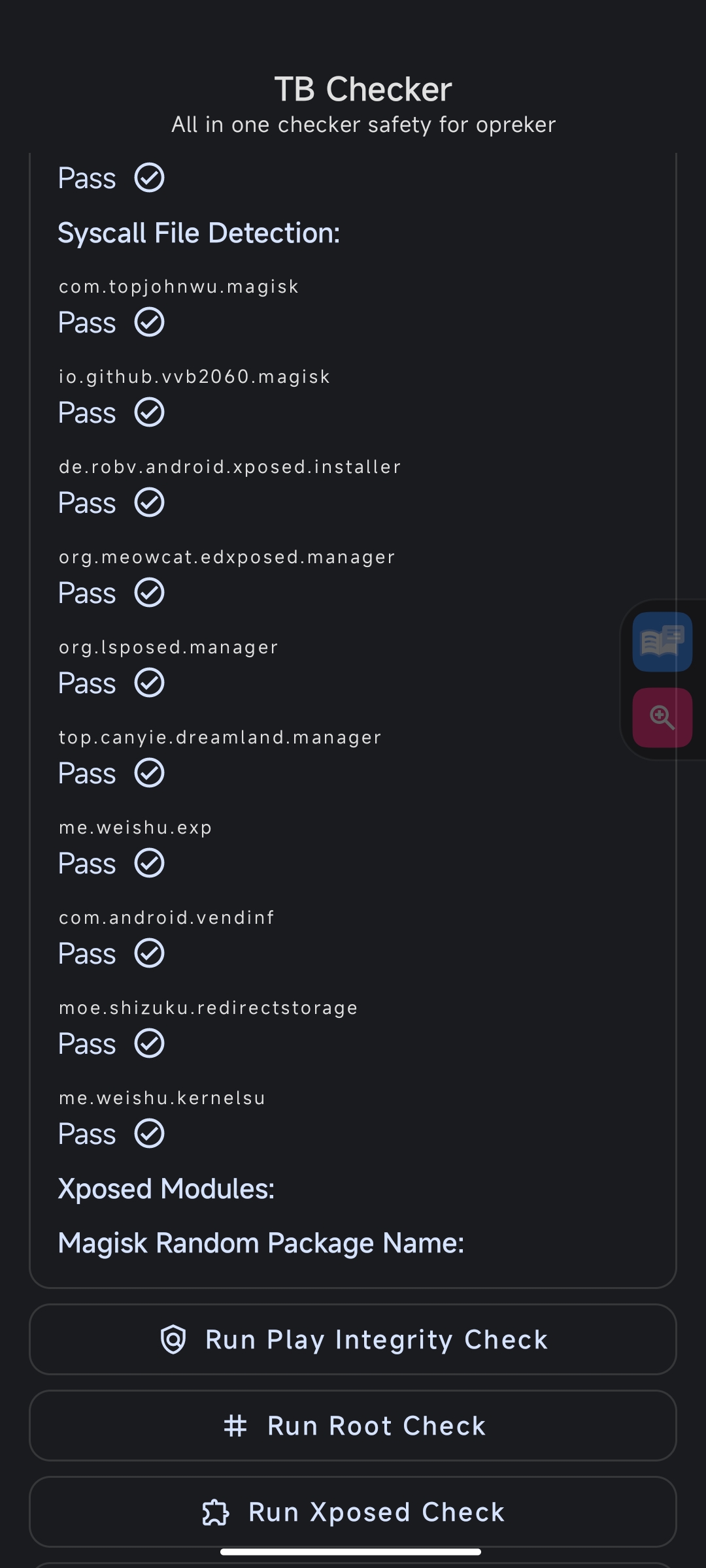Viewport: 706px width, 1568px height.
Task: Tap the hash icon on Root Check button
Action: pyautogui.click(x=235, y=1426)
